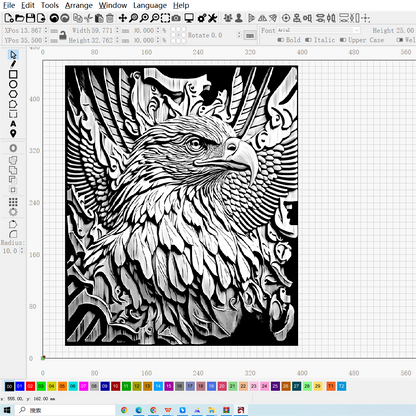Open the Font dropdown

[x=319, y=30]
